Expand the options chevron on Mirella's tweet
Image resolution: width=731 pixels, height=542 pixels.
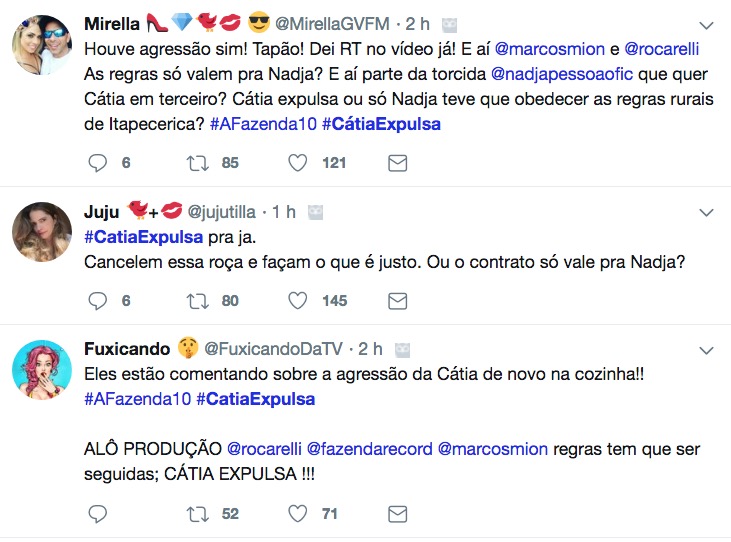706,23
